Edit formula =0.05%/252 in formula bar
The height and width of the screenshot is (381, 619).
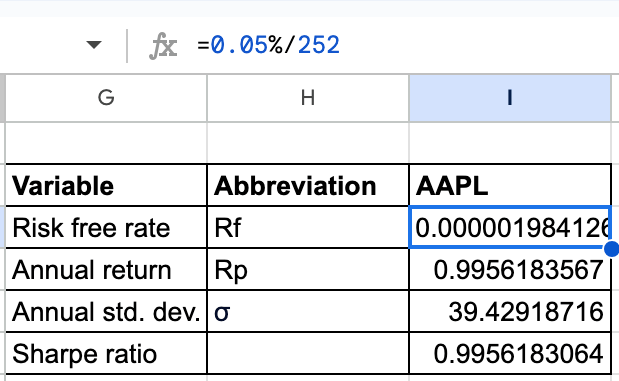pyautogui.click(x=268, y=45)
